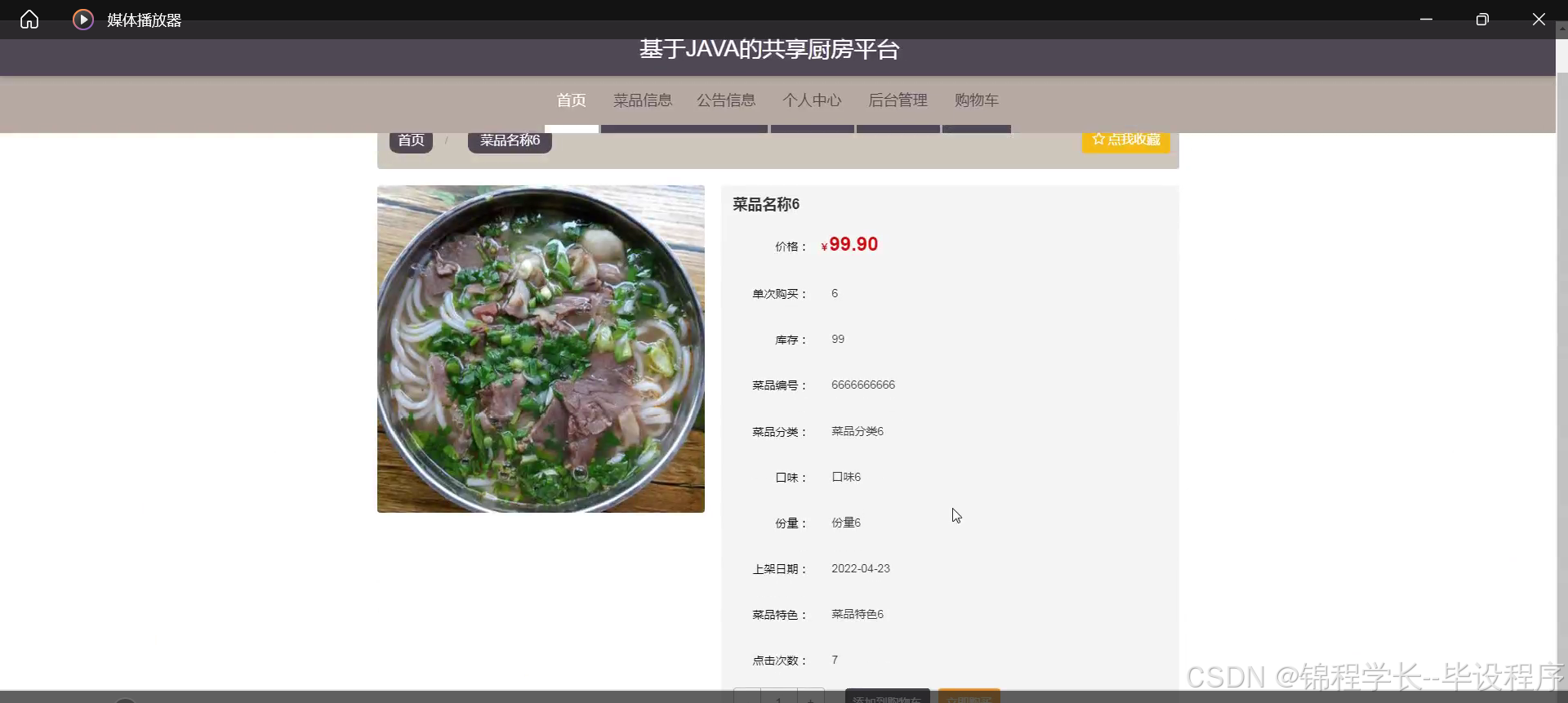Click the 点击次数 value 7
1568x703 pixels.
[835, 660]
